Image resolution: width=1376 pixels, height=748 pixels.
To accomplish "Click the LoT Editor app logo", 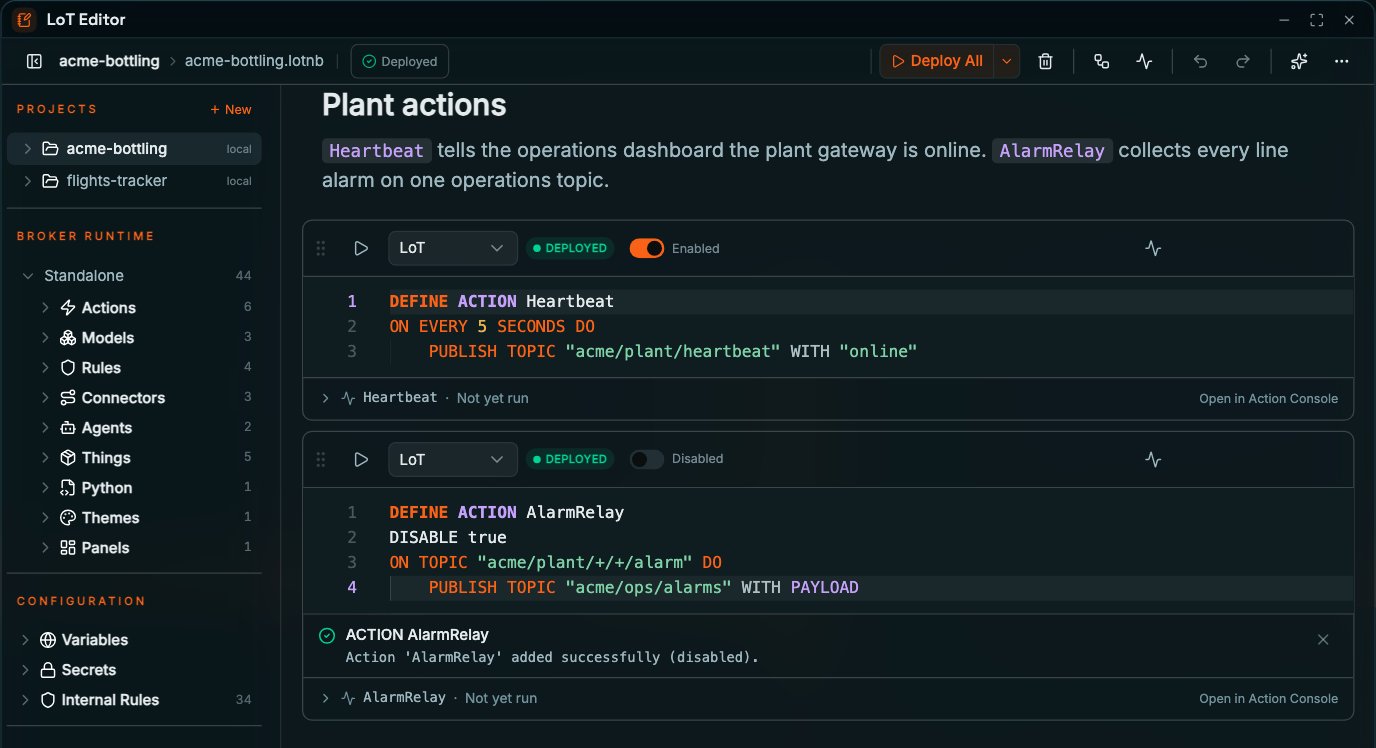I will click(23, 19).
